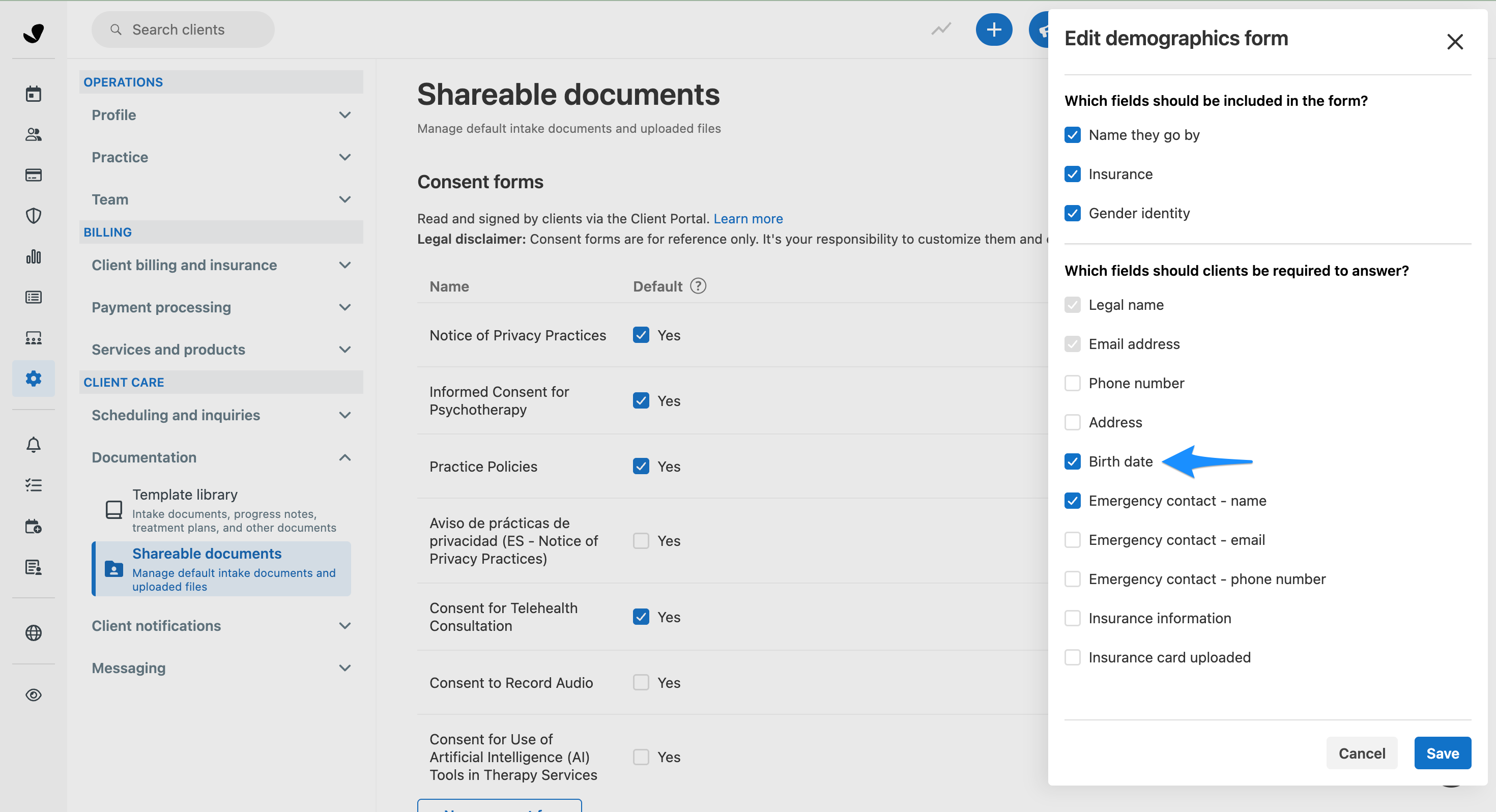Uncheck Emergency contact - name checkbox
1496x812 pixels.
coord(1073,501)
